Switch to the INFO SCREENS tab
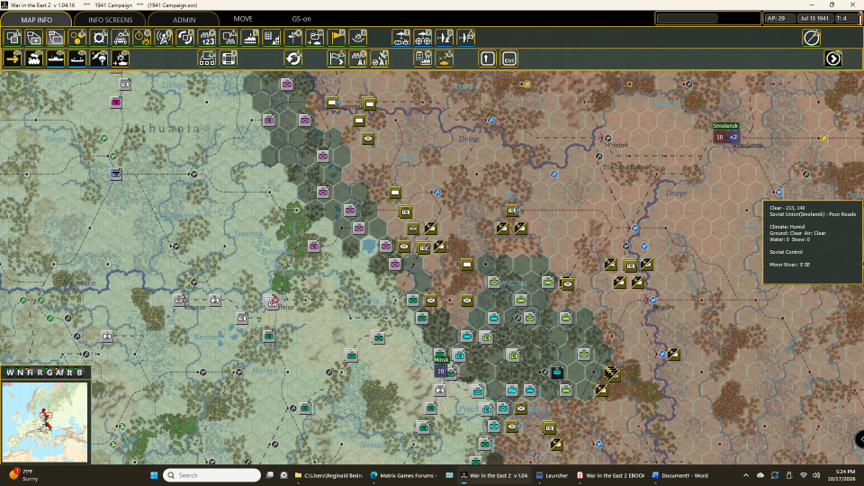Image resolution: width=864 pixels, height=486 pixels. click(x=110, y=19)
